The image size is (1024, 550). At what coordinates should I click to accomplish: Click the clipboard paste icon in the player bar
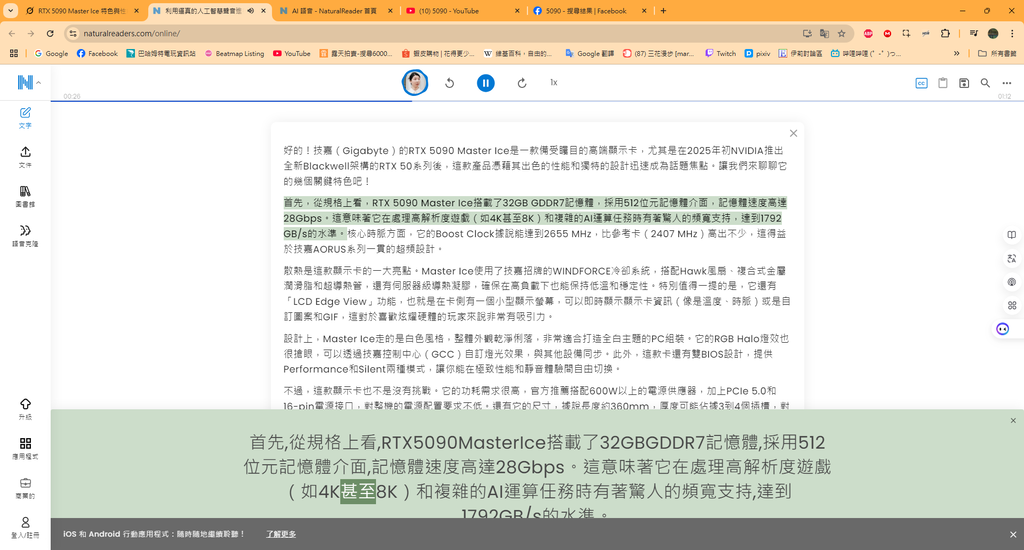click(x=942, y=83)
